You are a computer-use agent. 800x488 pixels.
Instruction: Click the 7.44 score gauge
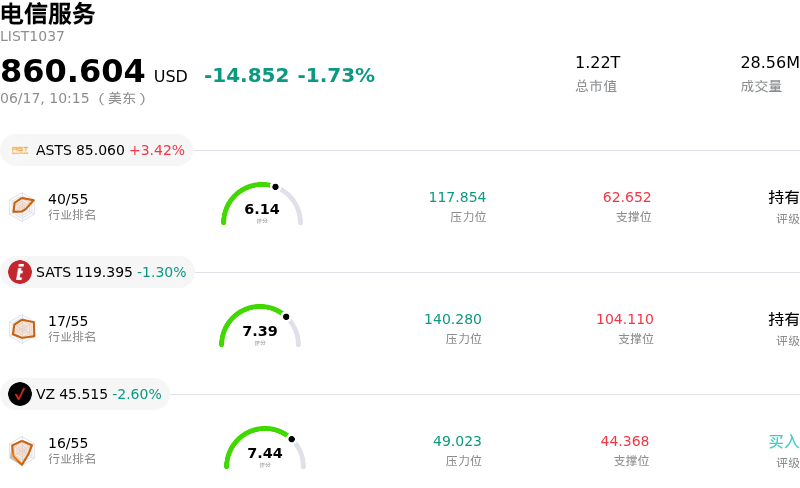[265, 448]
